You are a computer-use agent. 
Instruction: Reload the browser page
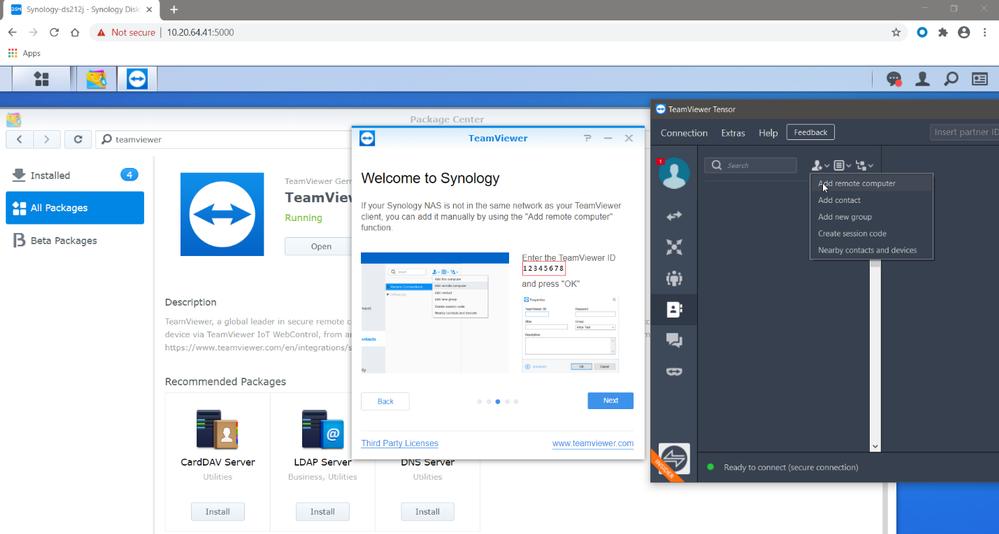tap(54, 32)
